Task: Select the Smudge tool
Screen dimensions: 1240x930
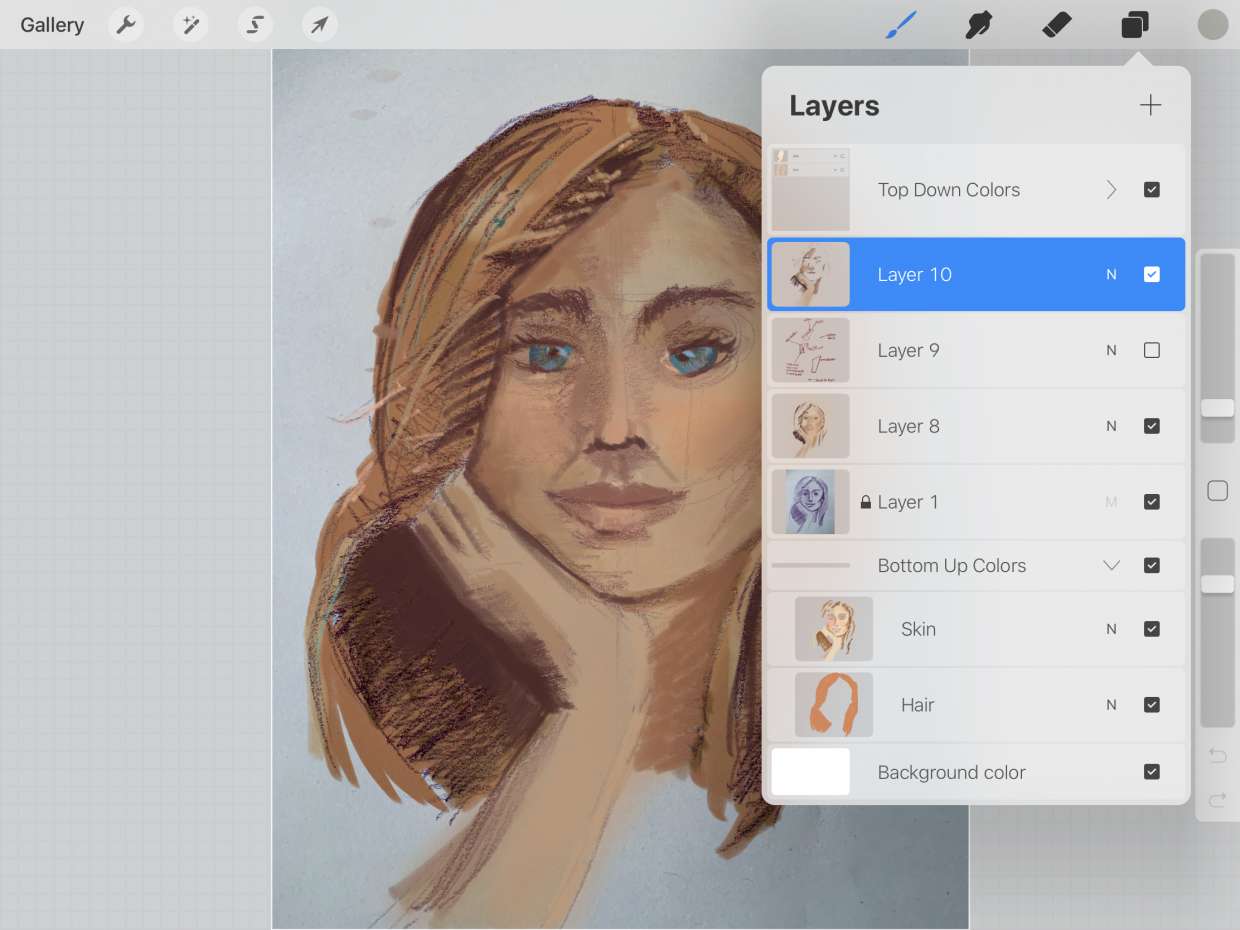Action: coord(979,25)
